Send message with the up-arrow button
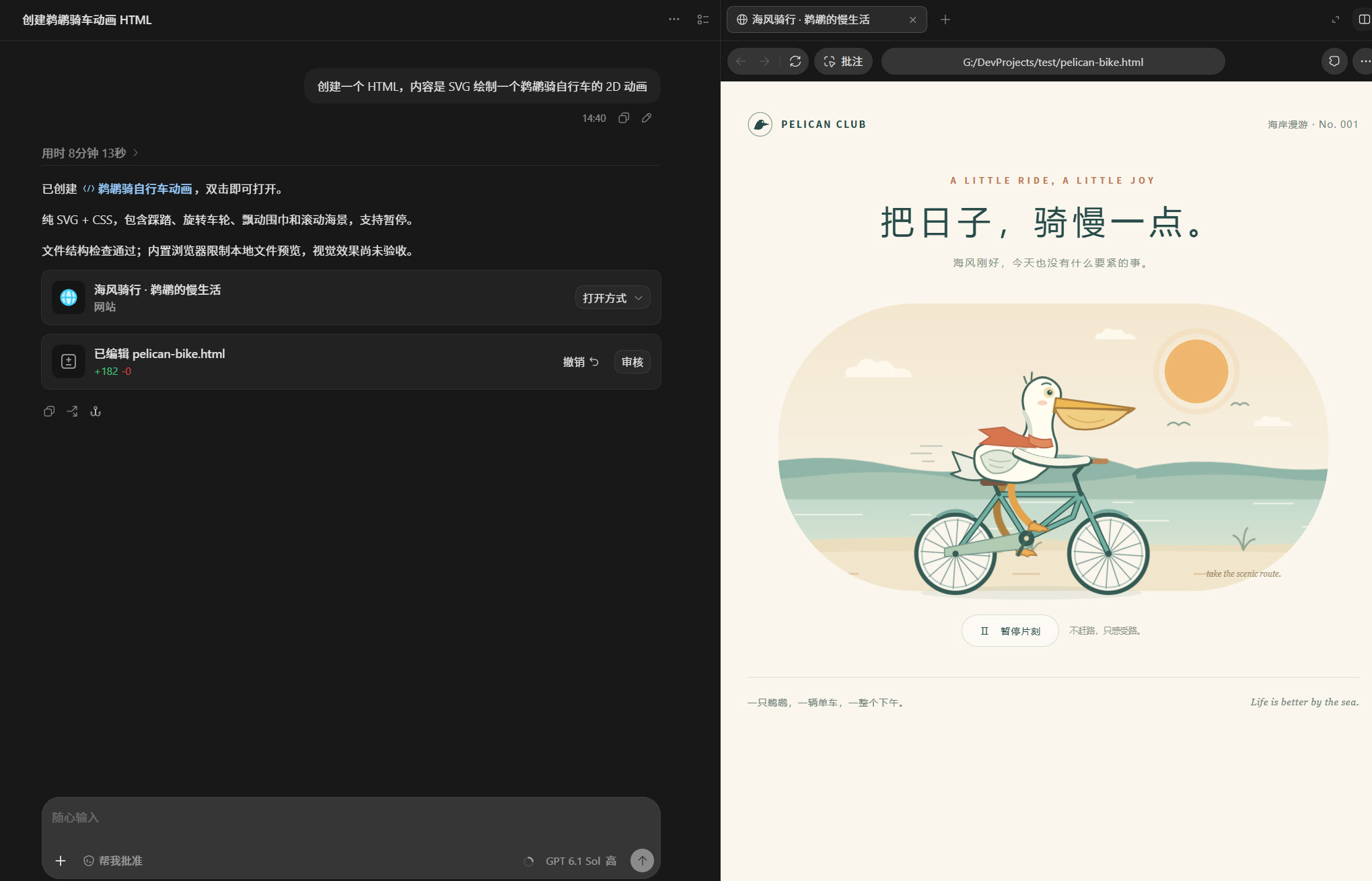Image resolution: width=1372 pixels, height=881 pixels. pos(642,860)
